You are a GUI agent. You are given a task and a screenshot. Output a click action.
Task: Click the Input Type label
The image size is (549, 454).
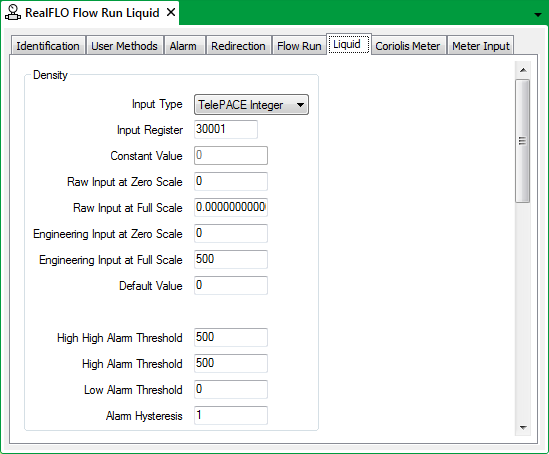pos(157,104)
